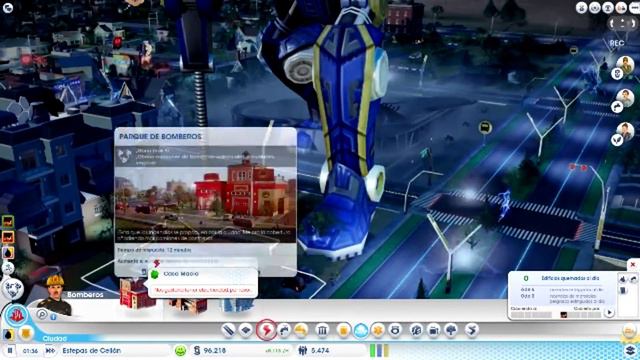This screenshot has height=360, width=640.
Task: Open the Roads build menu icon
Action: (x=229, y=330)
